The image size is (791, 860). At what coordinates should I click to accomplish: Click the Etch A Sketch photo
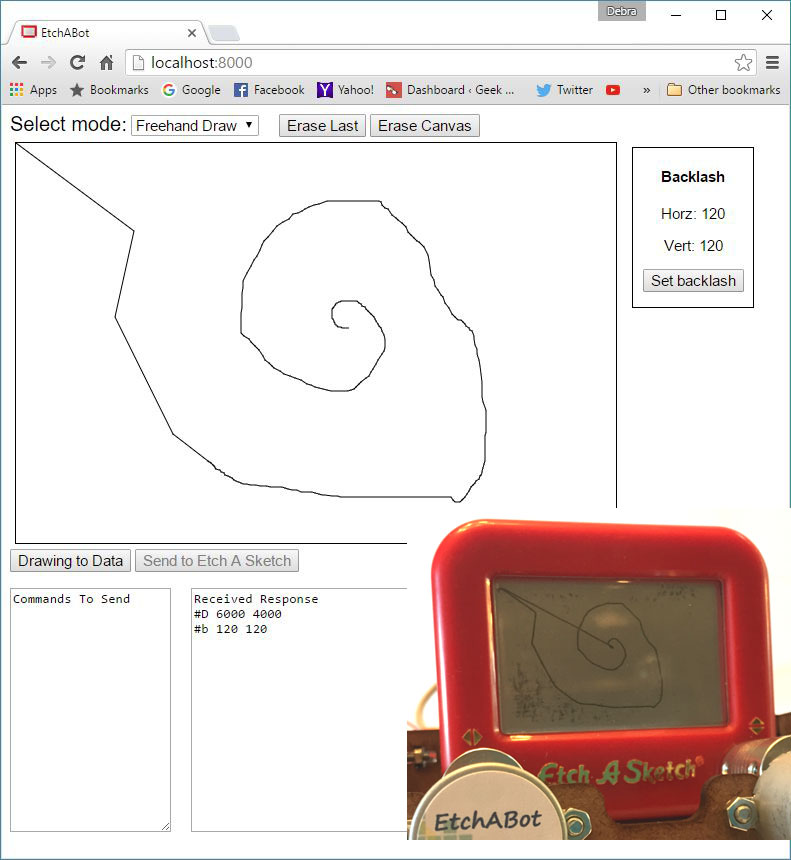pos(598,675)
